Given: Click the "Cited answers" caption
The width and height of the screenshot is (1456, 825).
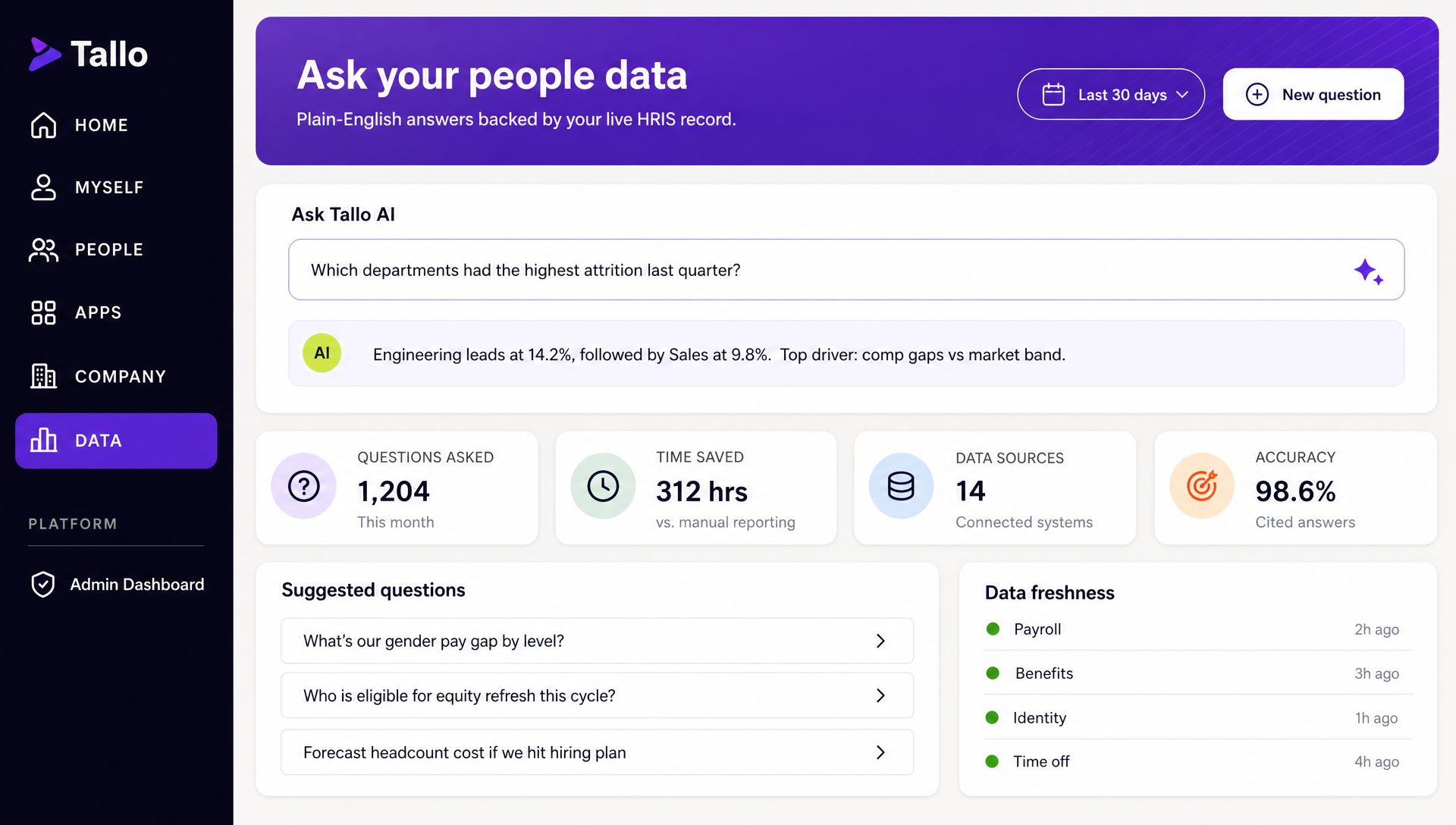Looking at the screenshot, I should (1305, 522).
